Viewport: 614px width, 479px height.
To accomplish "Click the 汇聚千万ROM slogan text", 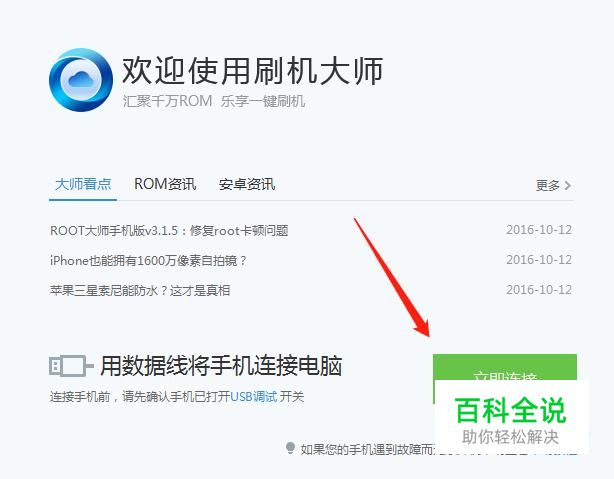I will [x=167, y=101].
